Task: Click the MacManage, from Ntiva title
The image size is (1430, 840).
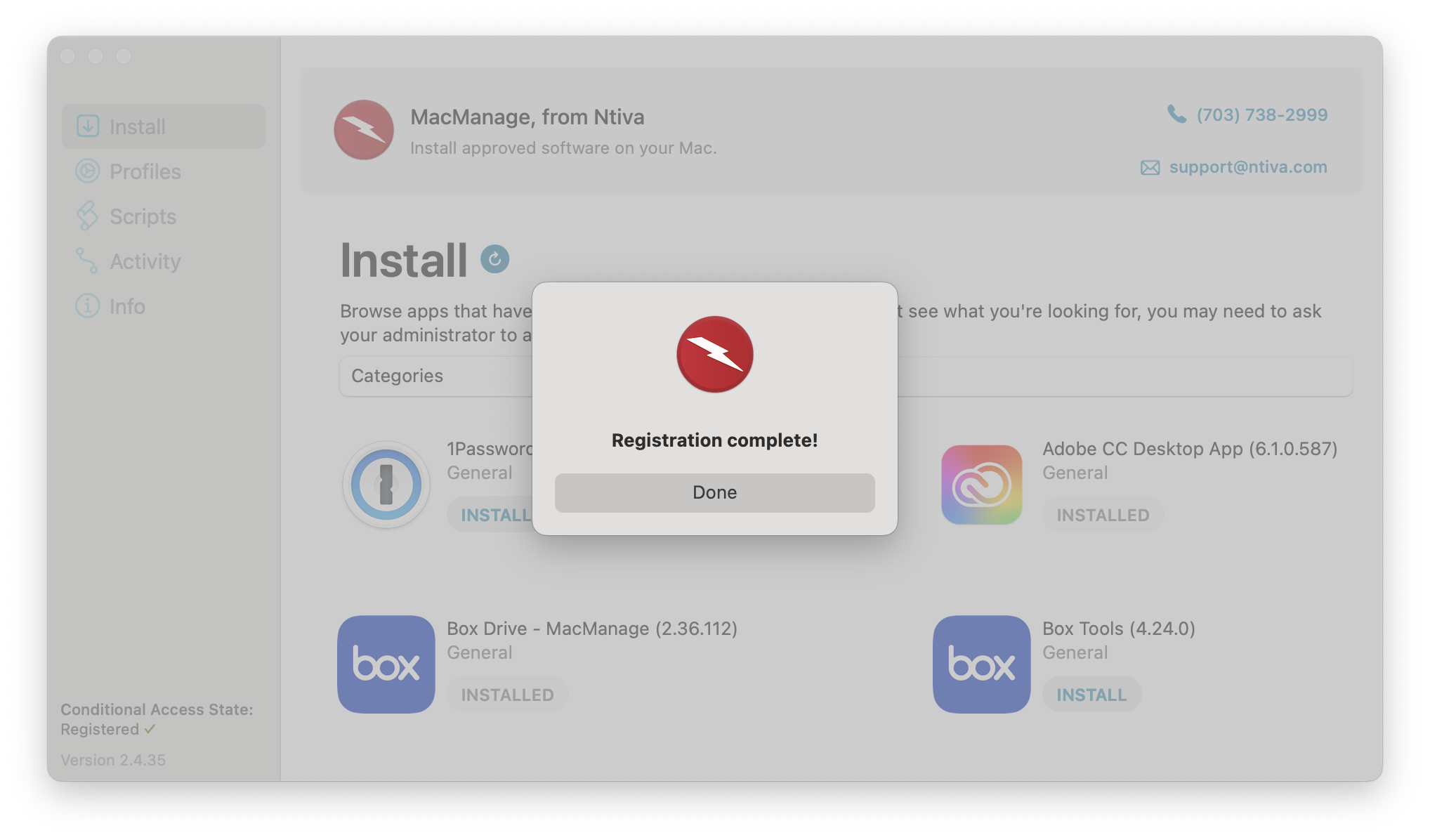Action: pyautogui.click(x=527, y=117)
